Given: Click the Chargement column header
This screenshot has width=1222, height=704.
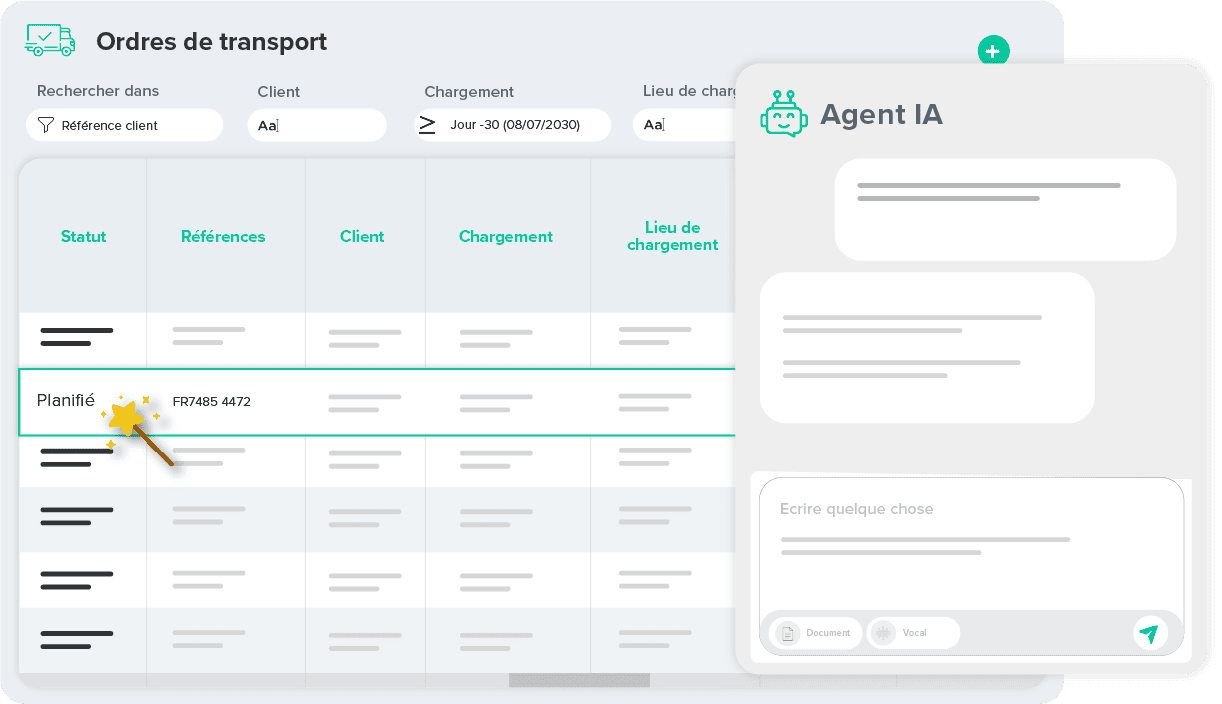Looking at the screenshot, I should coord(505,236).
